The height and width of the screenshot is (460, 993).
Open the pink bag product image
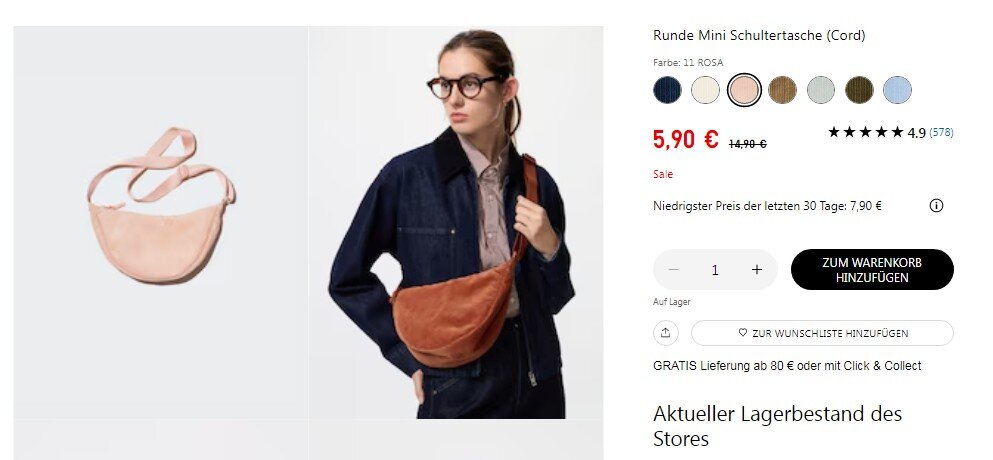tap(161, 222)
